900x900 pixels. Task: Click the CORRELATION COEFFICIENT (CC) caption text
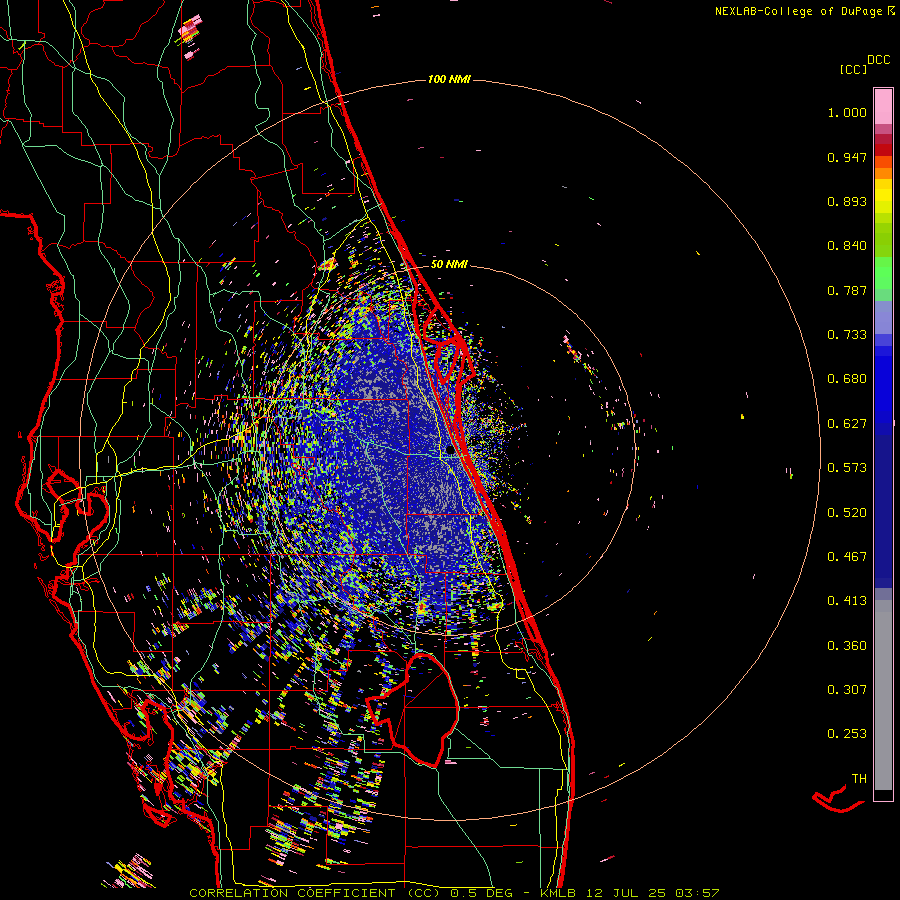315,893
